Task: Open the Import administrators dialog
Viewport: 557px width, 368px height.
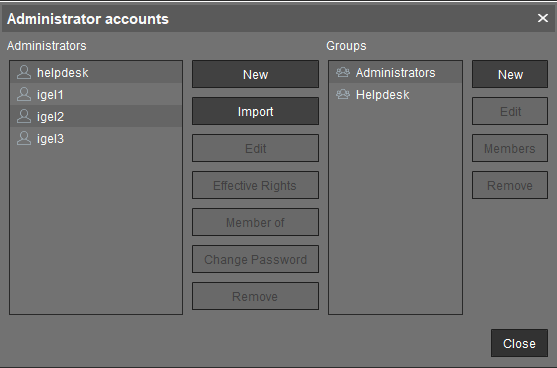Action: click(x=255, y=111)
